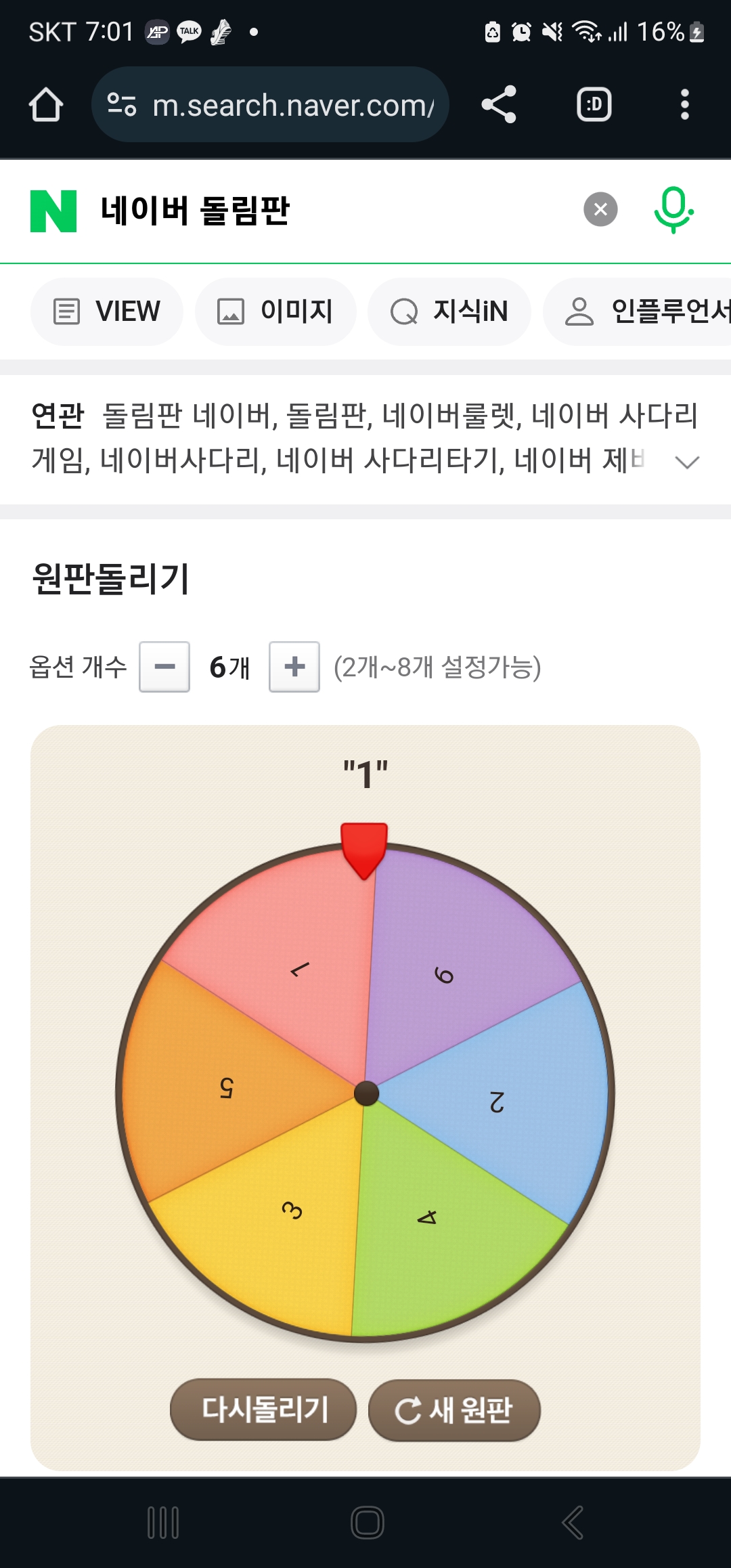This screenshot has width=731, height=1568.
Task: Tap the Android back navigation button
Action: pyautogui.click(x=572, y=1523)
